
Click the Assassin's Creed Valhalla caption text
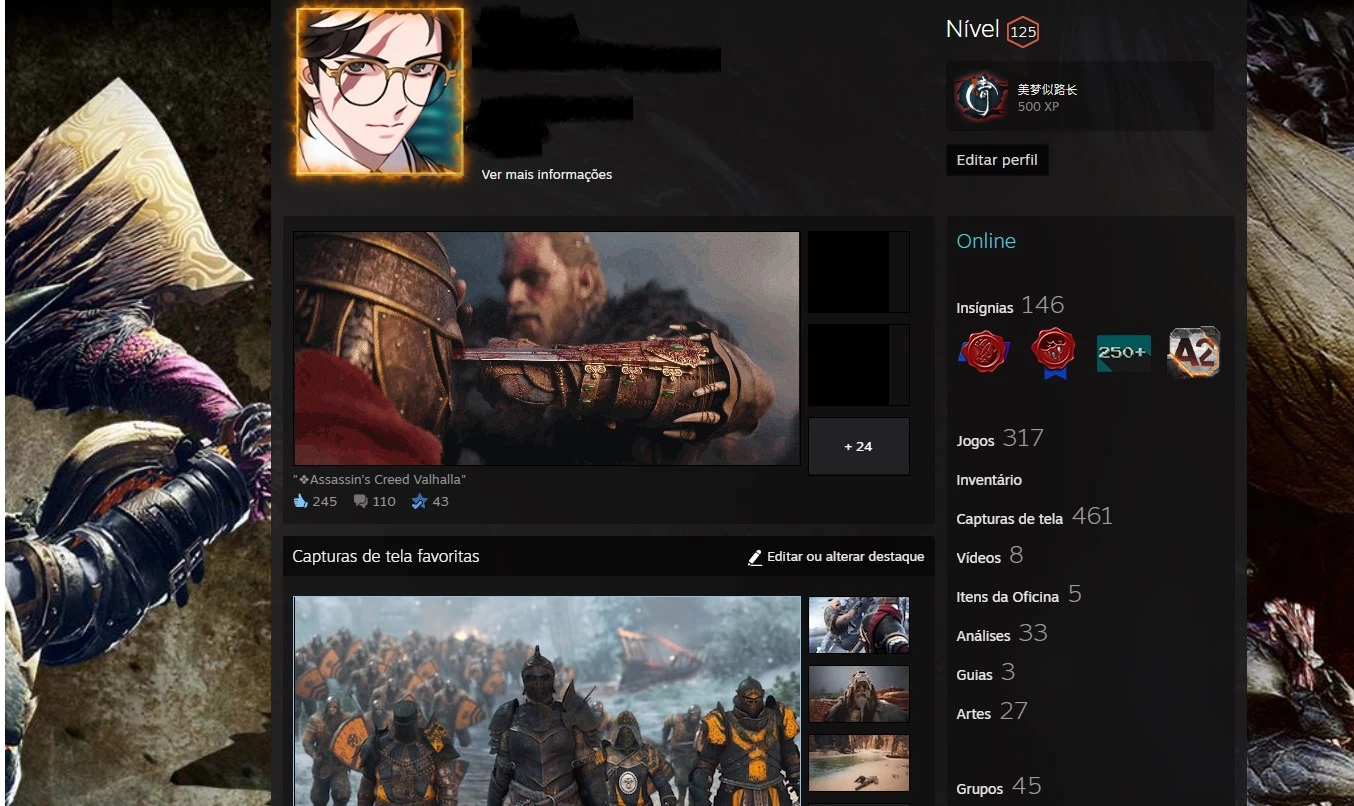[x=380, y=479]
